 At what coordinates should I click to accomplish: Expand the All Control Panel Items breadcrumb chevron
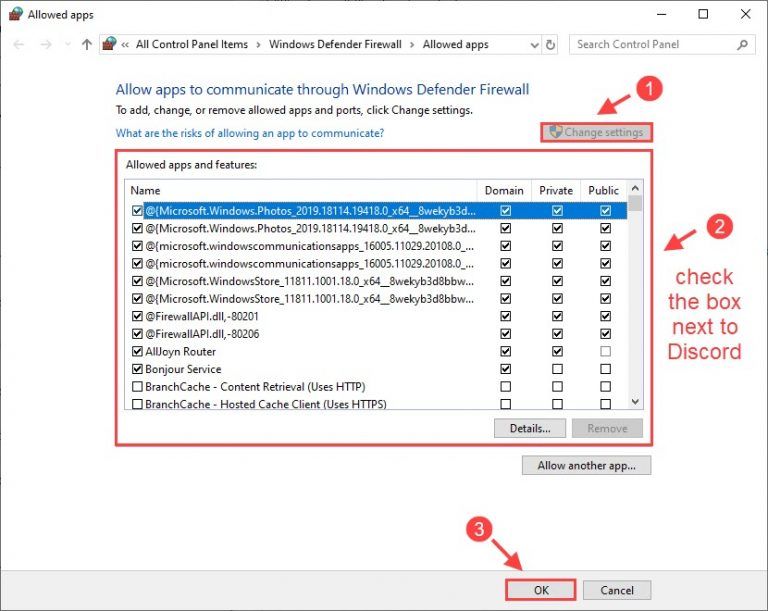258,45
